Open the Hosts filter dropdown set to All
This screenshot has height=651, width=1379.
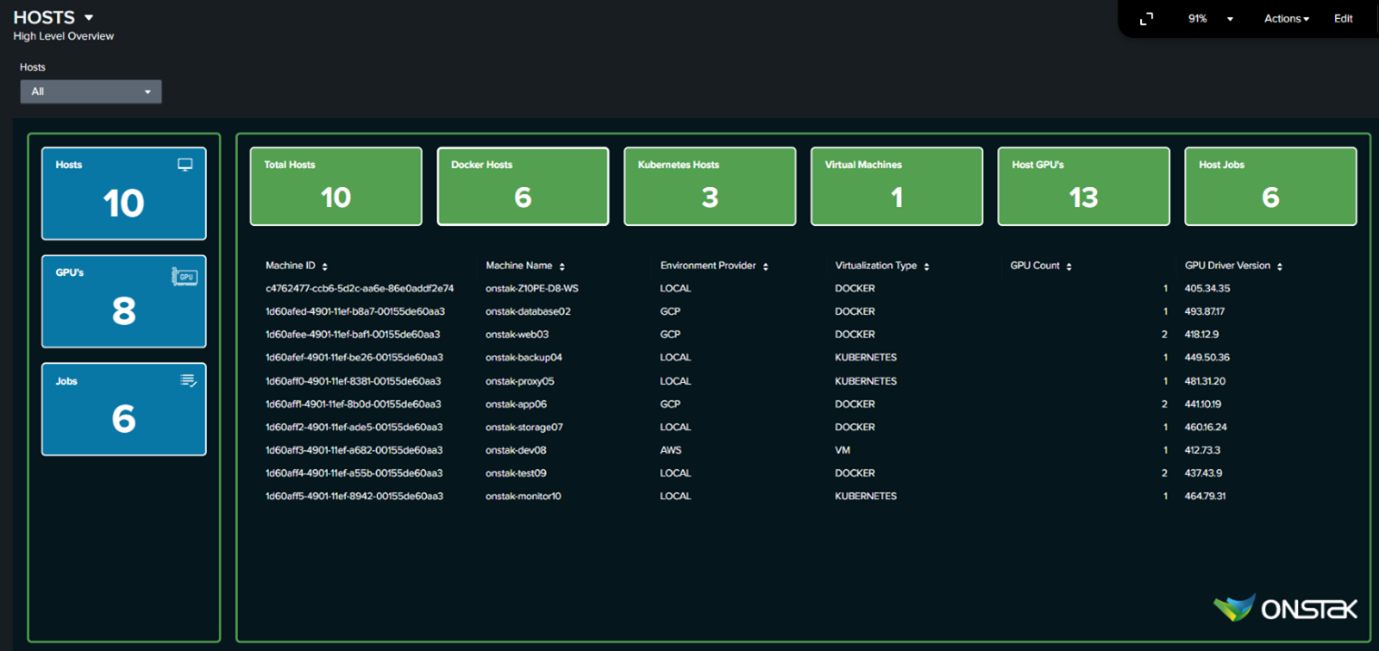[x=91, y=92]
